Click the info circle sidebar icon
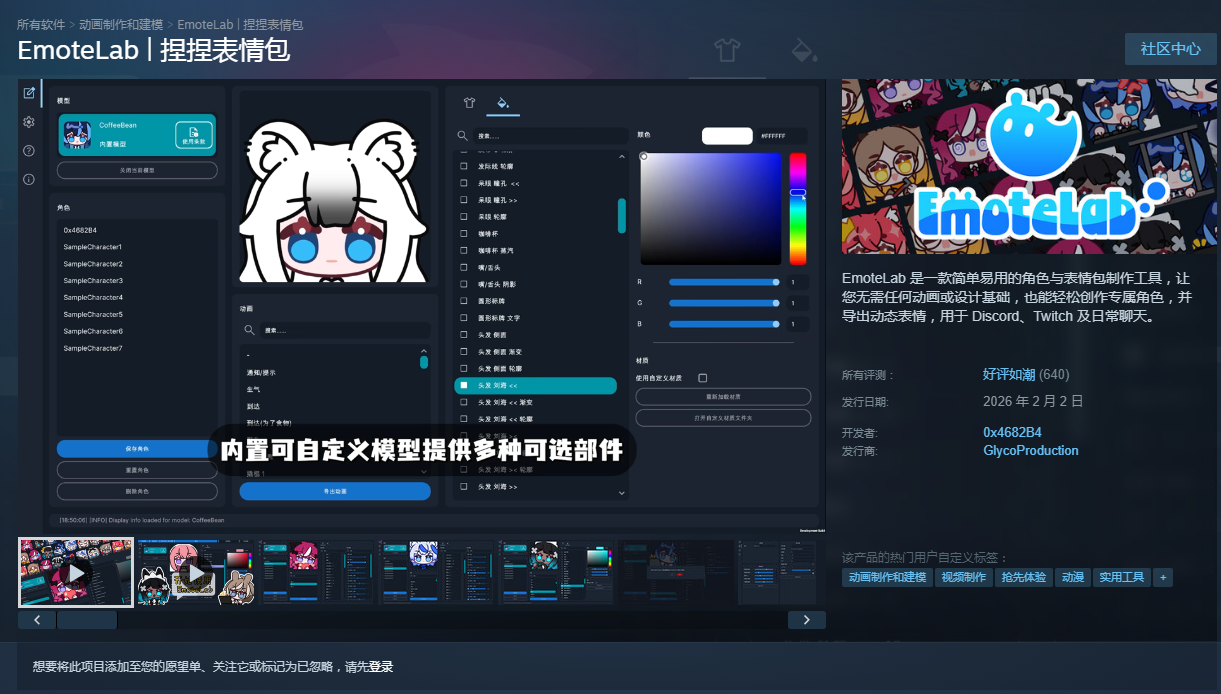 pos(29,180)
